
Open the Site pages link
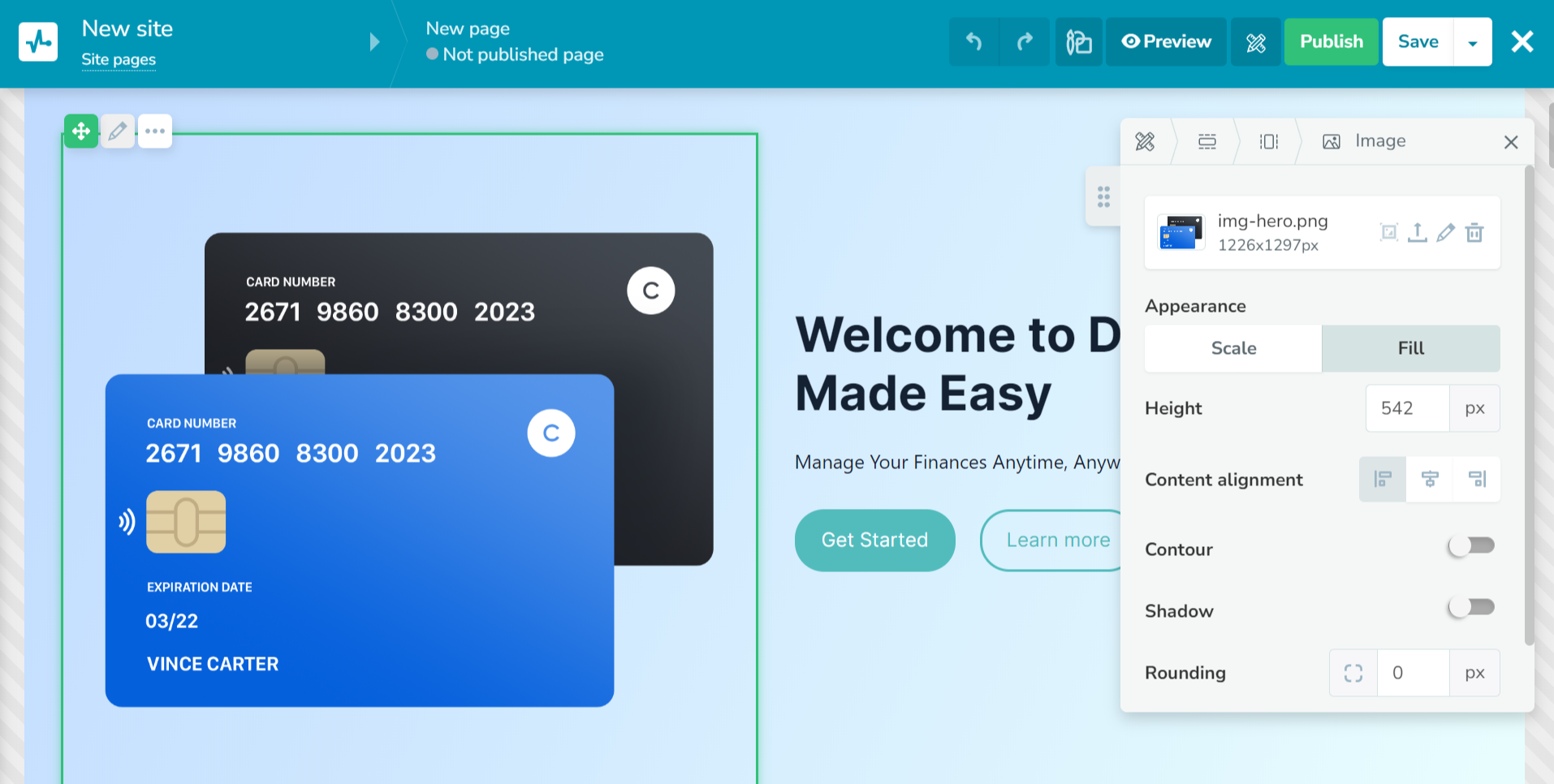[119, 59]
